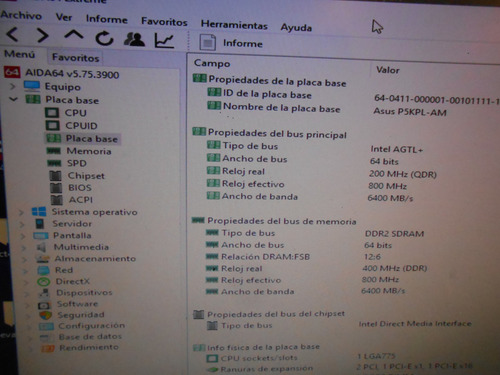The image size is (500, 375).
Task: Expand the DirectX node
Action: point(26,283)
